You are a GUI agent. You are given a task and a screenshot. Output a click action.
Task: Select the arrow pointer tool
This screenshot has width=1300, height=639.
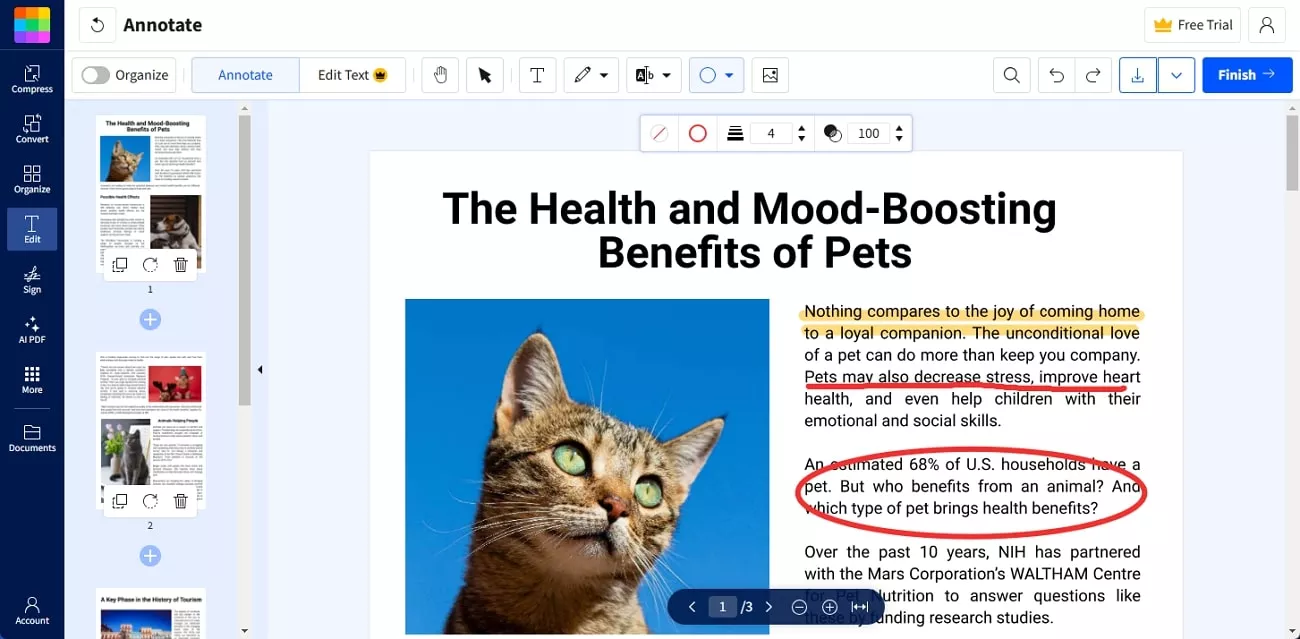pos(485,75)
